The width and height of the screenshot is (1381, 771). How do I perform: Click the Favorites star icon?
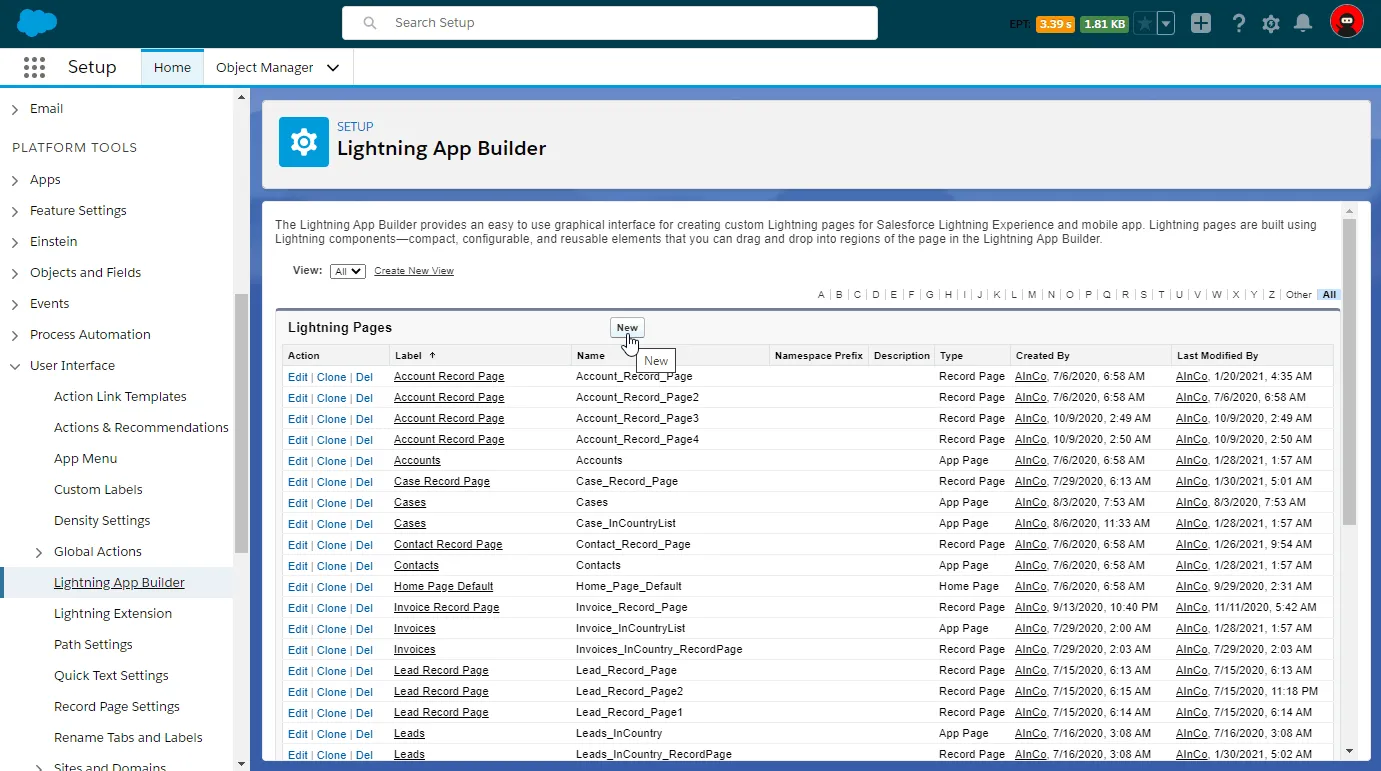1144,24
